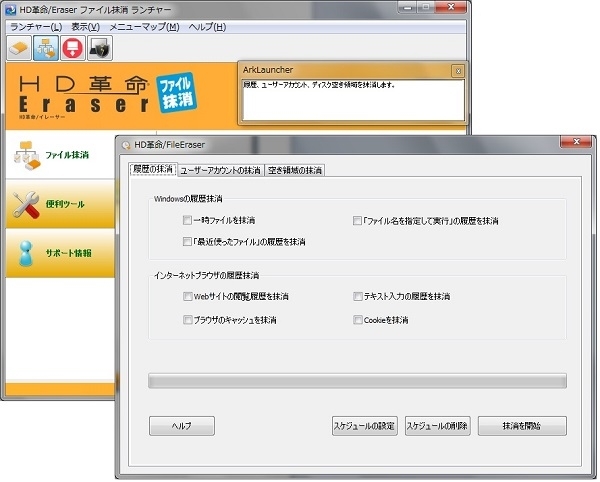Close the HD革命/FileEraser window
This screenshot has height=482, width=600.
pos(576,142)
